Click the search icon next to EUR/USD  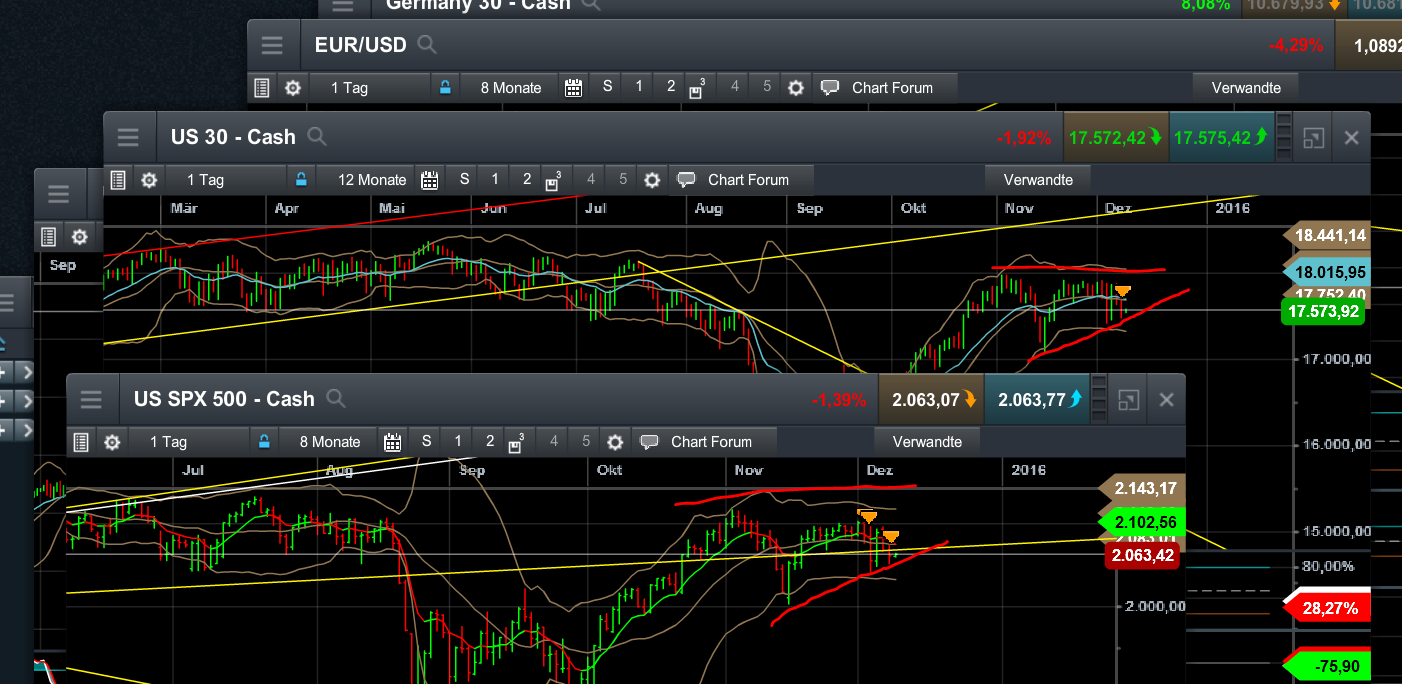pyautogui.click(x=427, y=44)
